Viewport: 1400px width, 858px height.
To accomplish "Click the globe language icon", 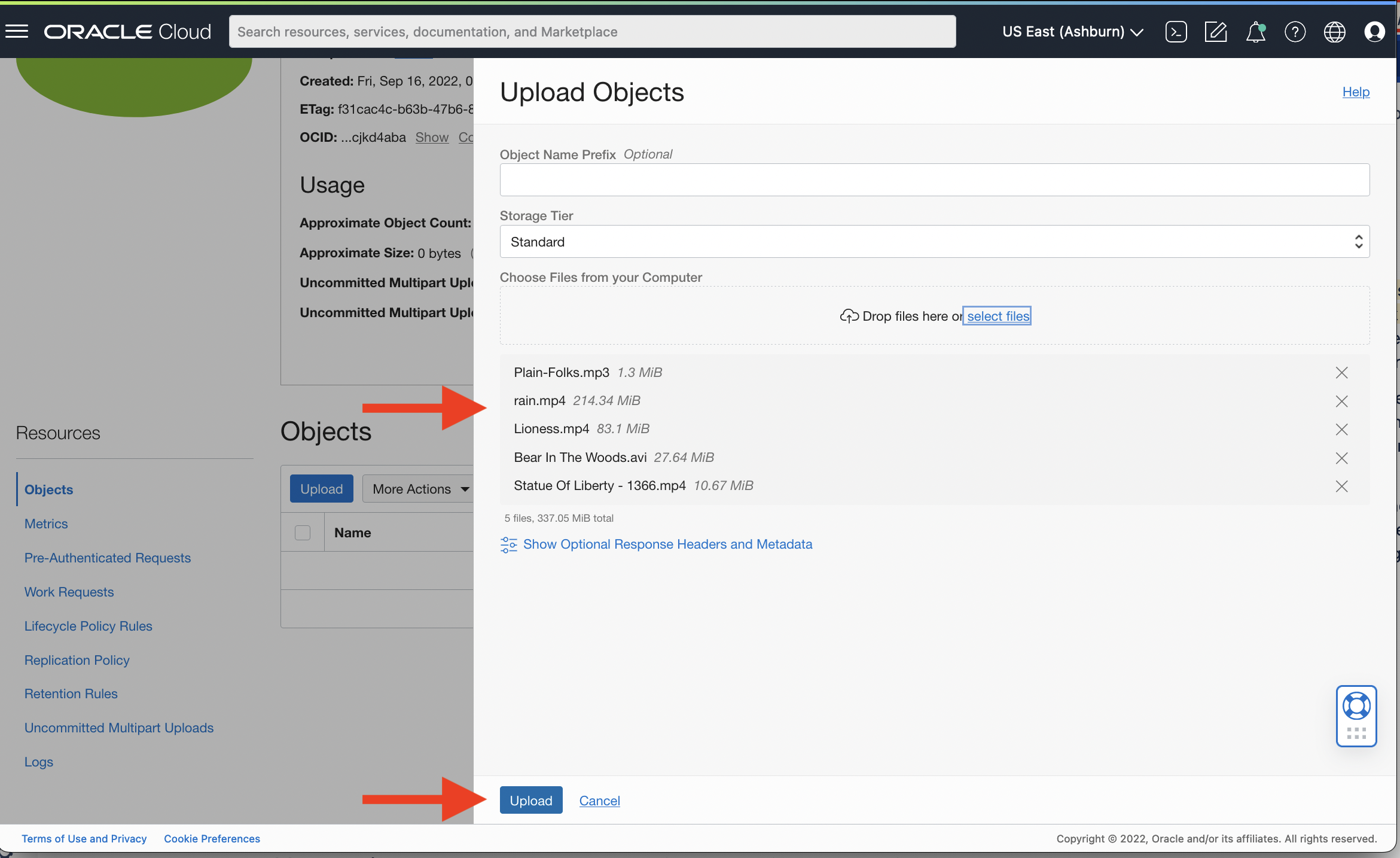I will click(x=1334, y=32).
